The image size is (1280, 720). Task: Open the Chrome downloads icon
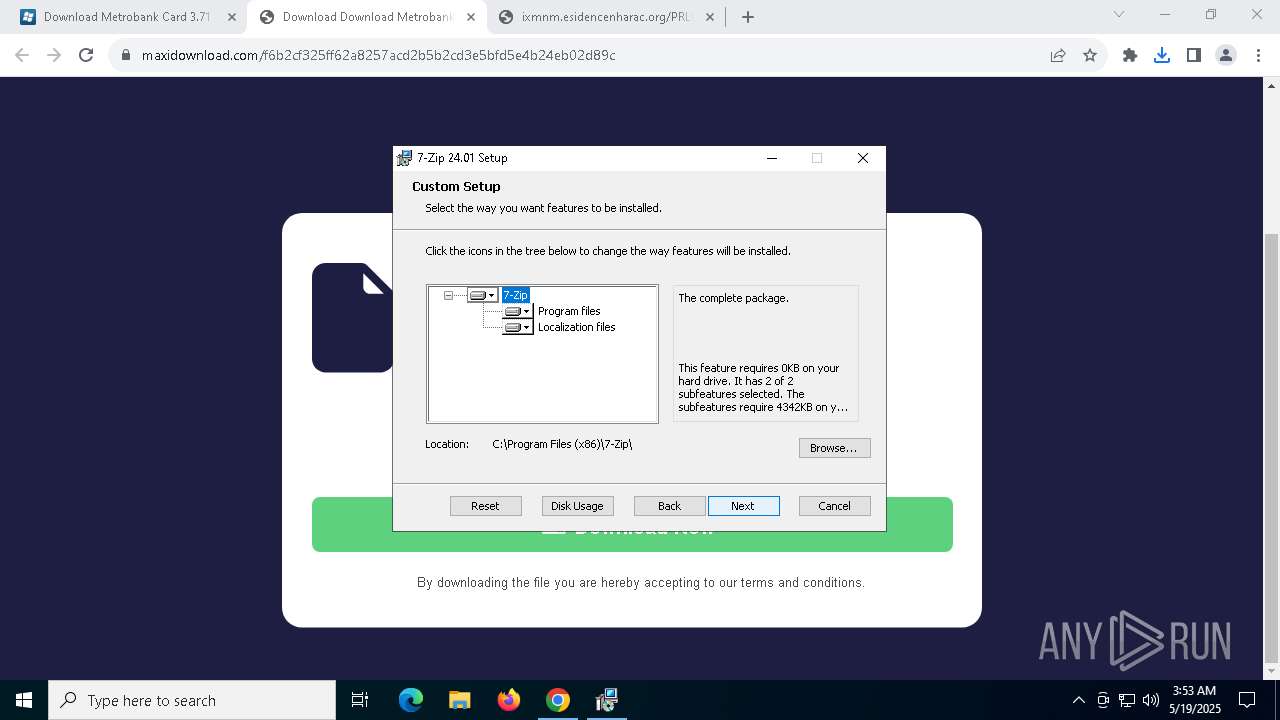[x=1162, y=56]
